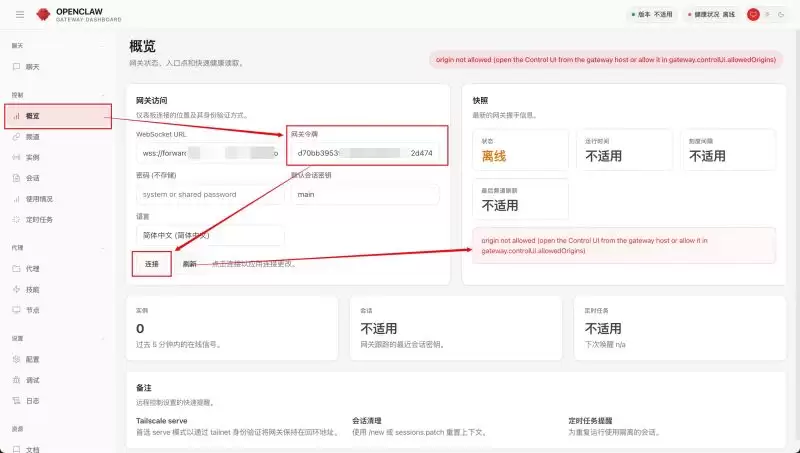800x453 pixels.
Task: Open 节点 nodes in sidebar
Action: [58, 310]
